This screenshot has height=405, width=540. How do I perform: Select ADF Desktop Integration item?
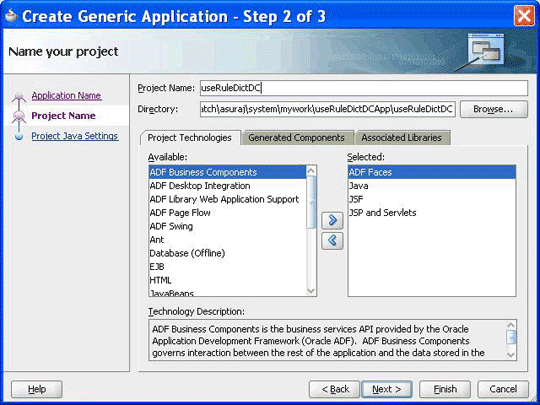click(x=227, y=186)
